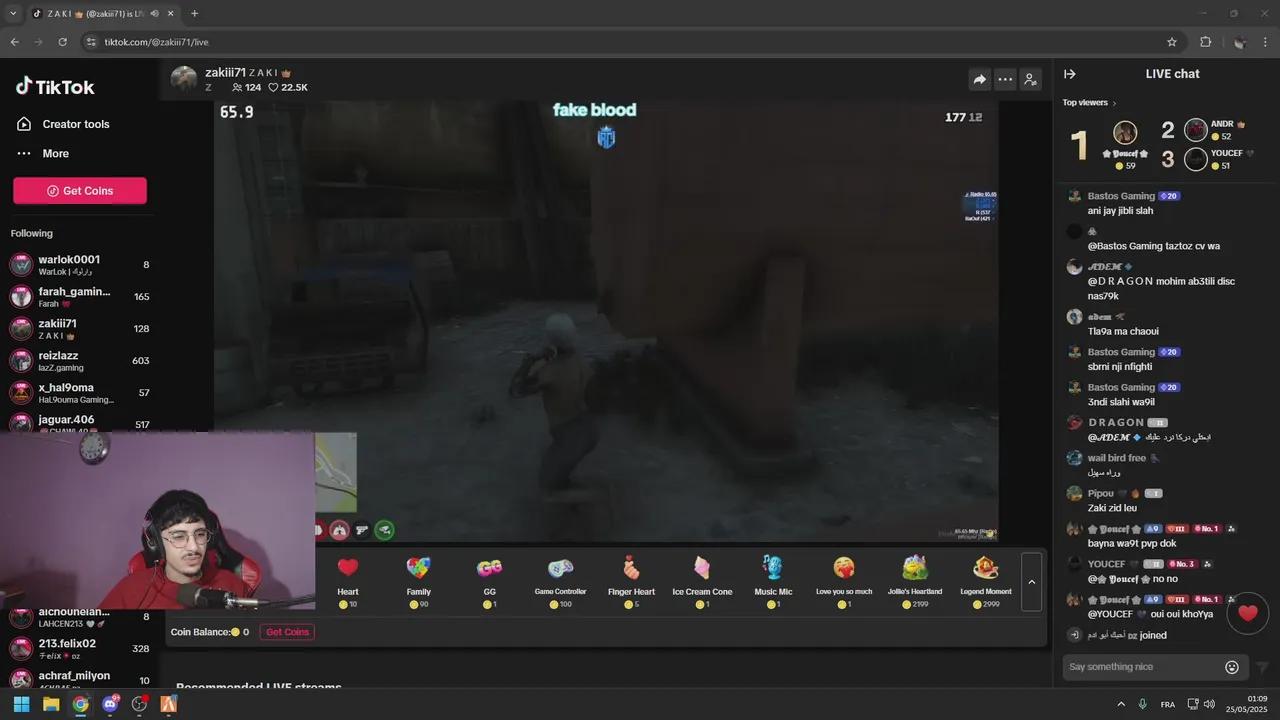Open the emoji picker in chat
The height and width of the screenshot is (720, 1280).
(x=1232, y=667)
